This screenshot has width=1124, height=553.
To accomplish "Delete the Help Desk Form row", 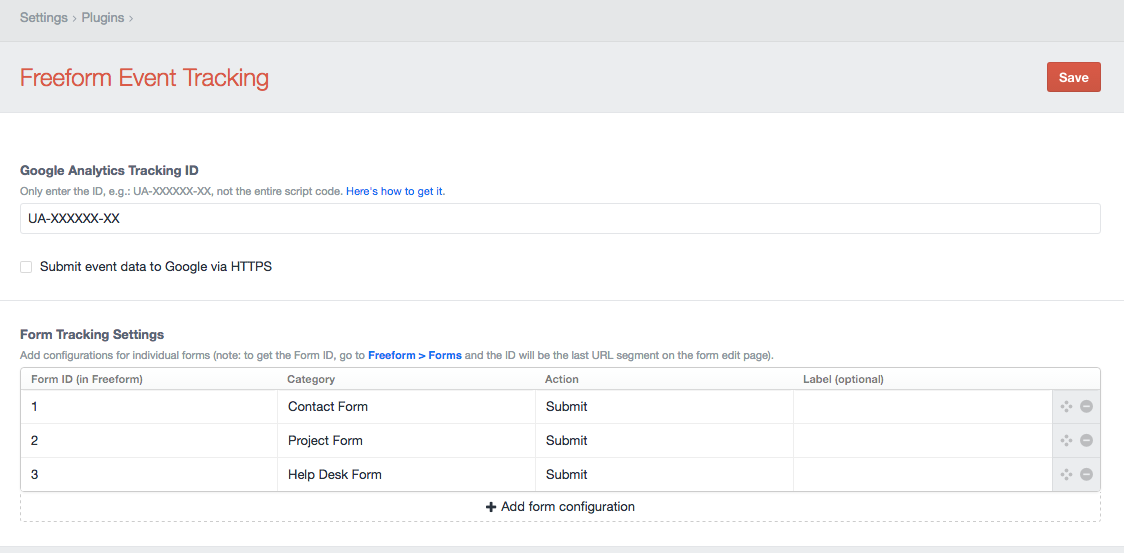I will pyautogui.click(x=1086, y=475).
